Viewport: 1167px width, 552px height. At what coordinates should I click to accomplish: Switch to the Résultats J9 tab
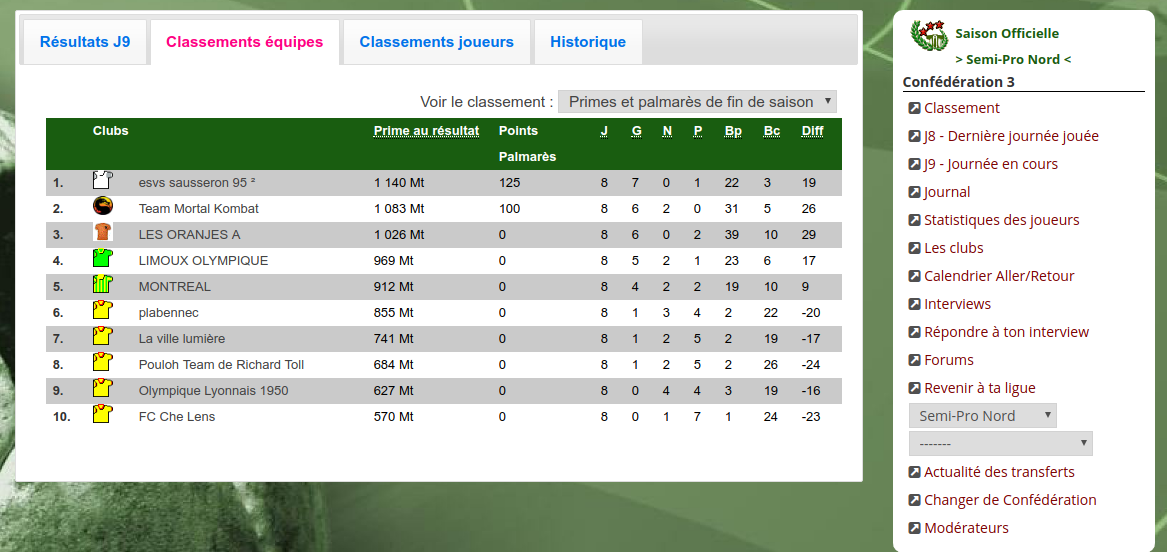pyautogui.click(x=85, y=42)
